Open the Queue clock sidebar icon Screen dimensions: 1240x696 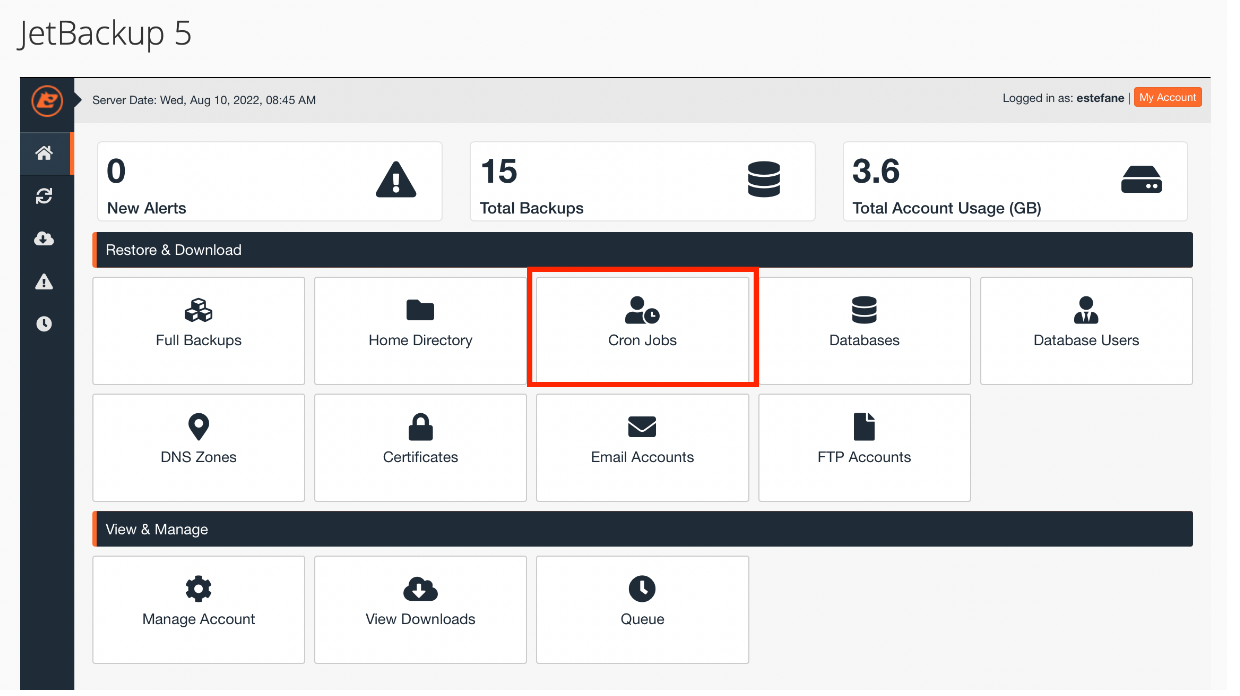click(x=44, y=324)
